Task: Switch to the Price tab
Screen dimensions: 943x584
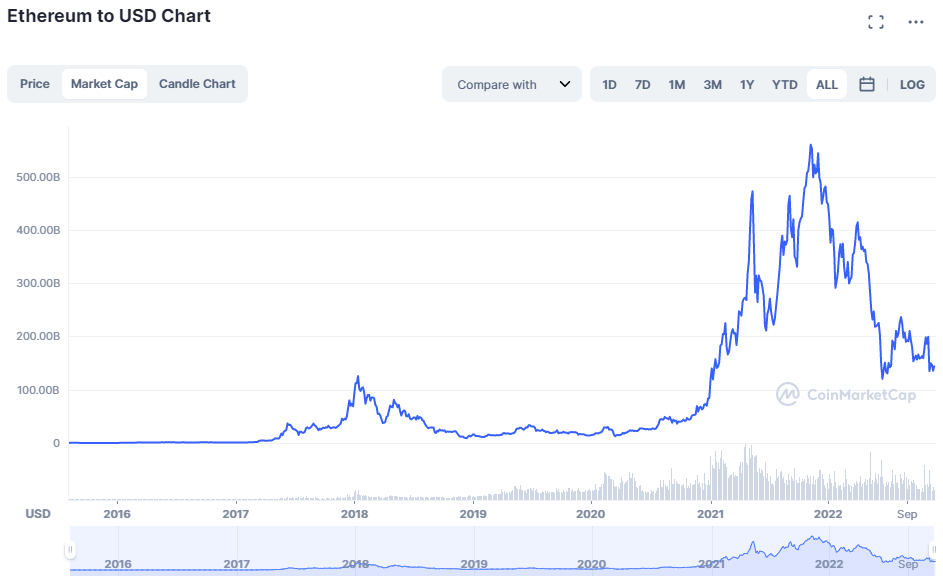Action: pos(35,84)
